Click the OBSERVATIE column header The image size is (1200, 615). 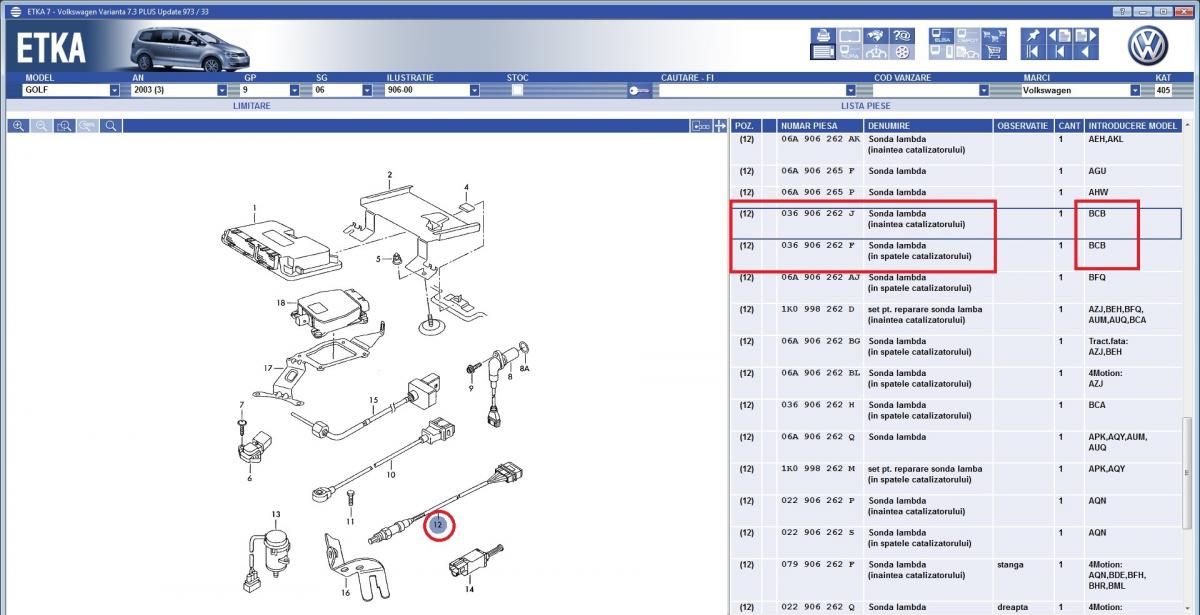pyautogui.click(x=1024, y=126)
